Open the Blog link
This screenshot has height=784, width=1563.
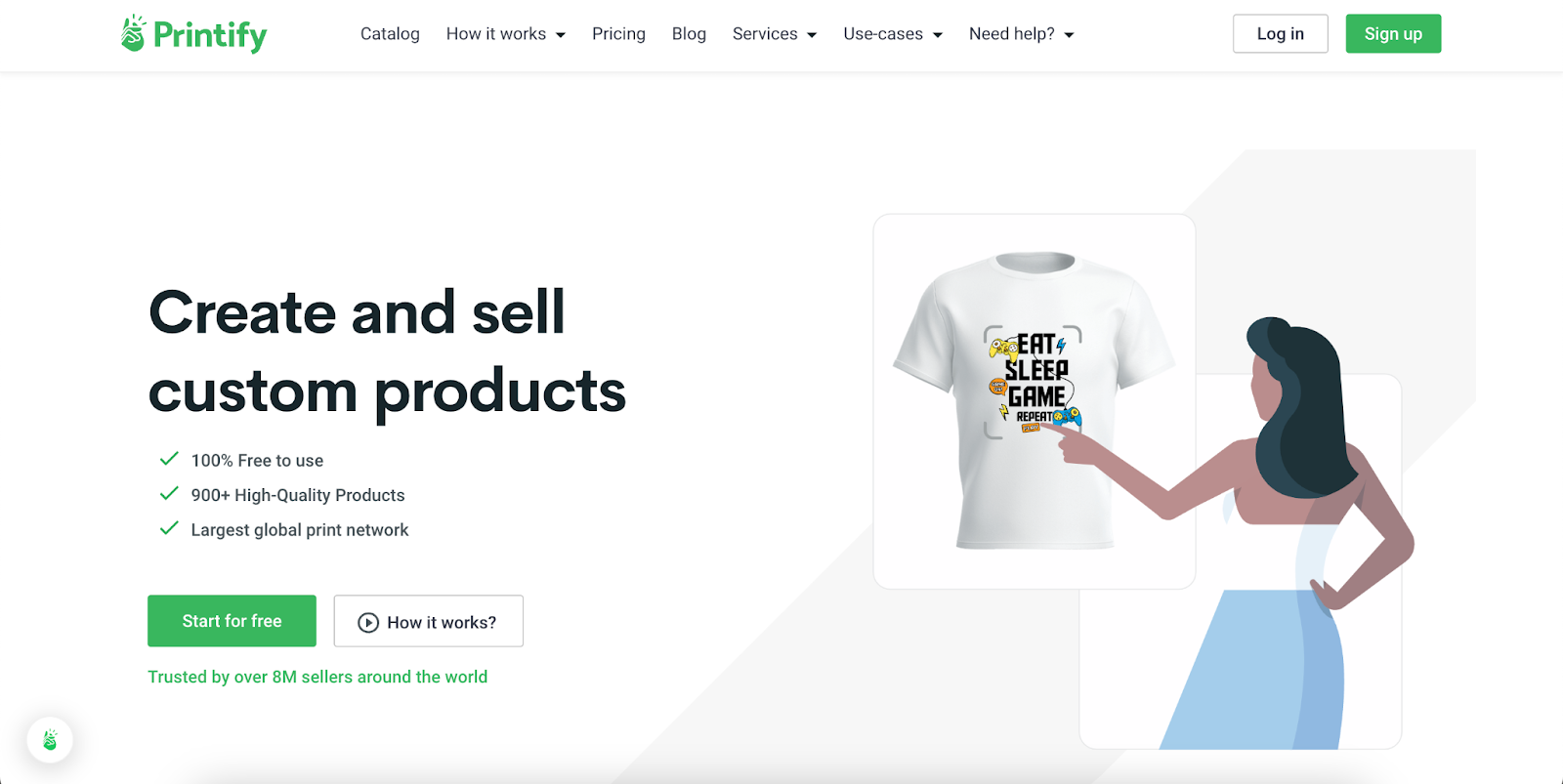coord(689,34)
